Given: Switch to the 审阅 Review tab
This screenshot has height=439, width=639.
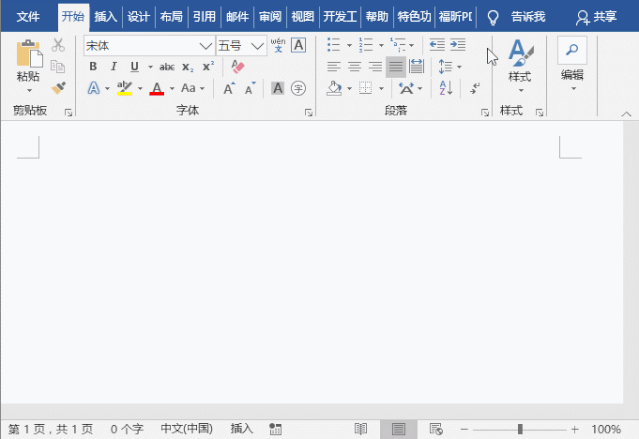Looking at the screenshot, I should pyautogui.click(x=270, y=17).
